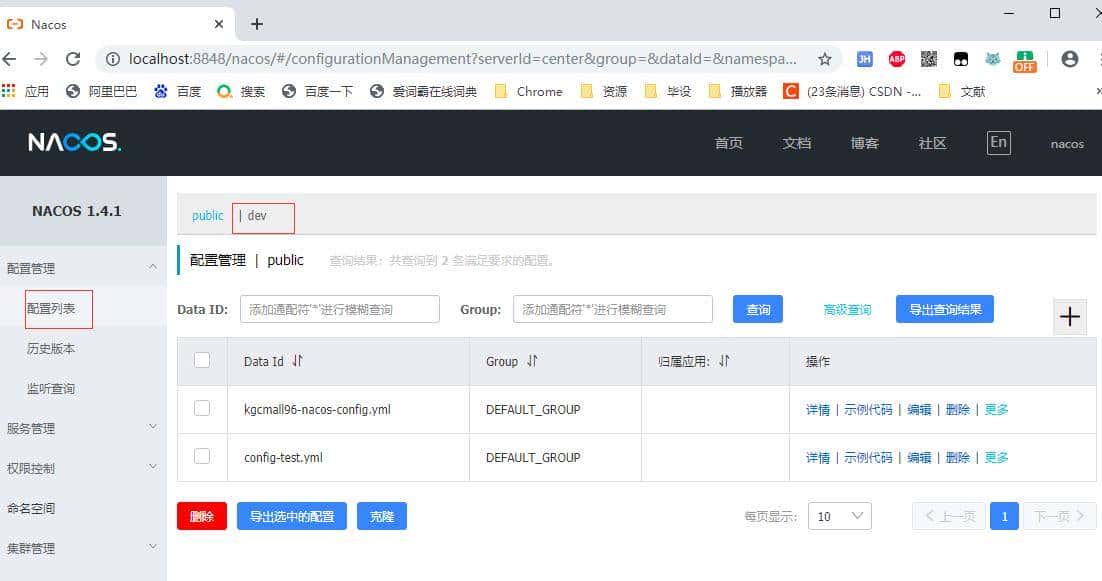Click the plus icon to create new configuration

click(x=1070, y=316)
